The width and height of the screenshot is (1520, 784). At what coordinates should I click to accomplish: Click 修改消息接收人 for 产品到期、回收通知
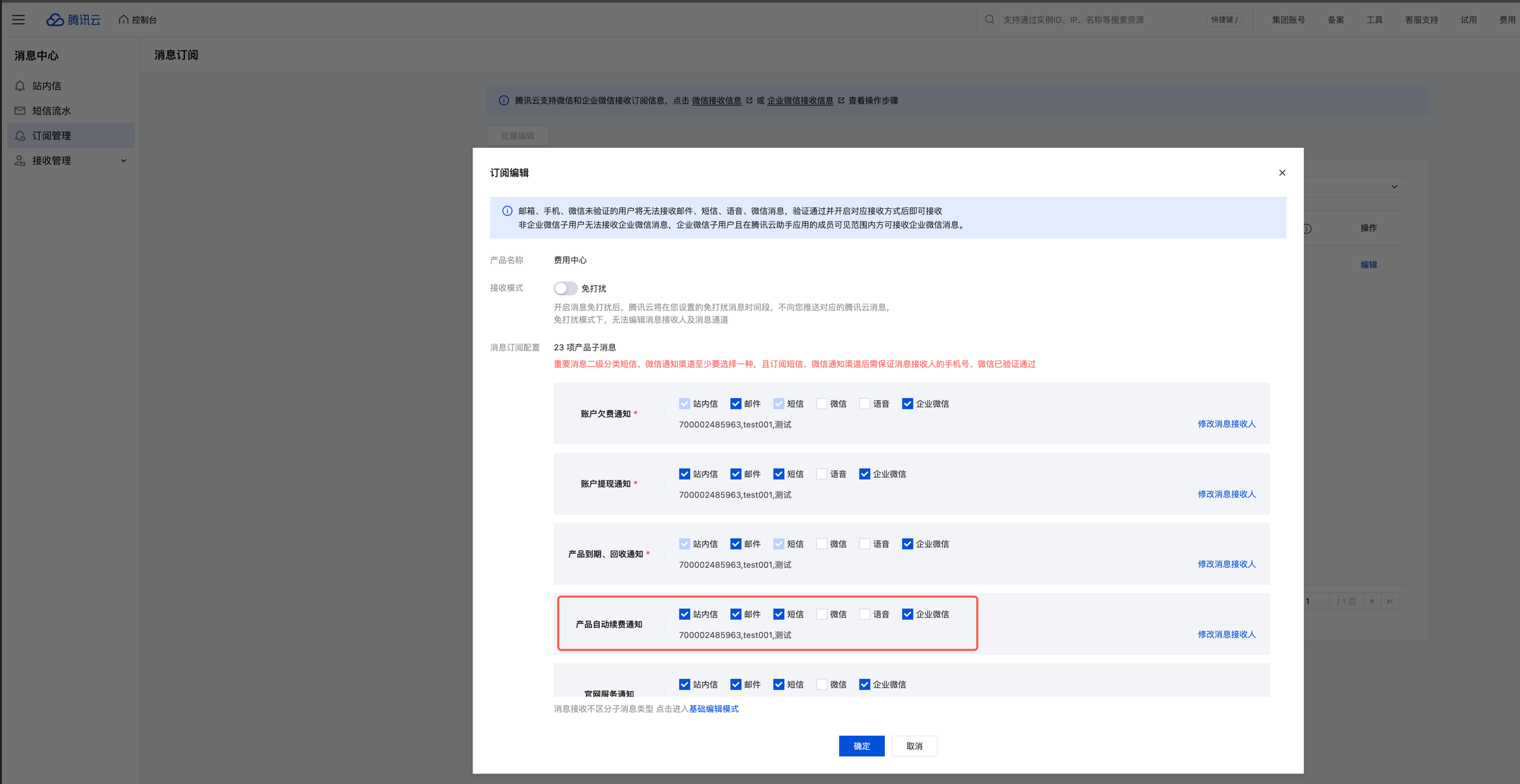click(1226, 564)
